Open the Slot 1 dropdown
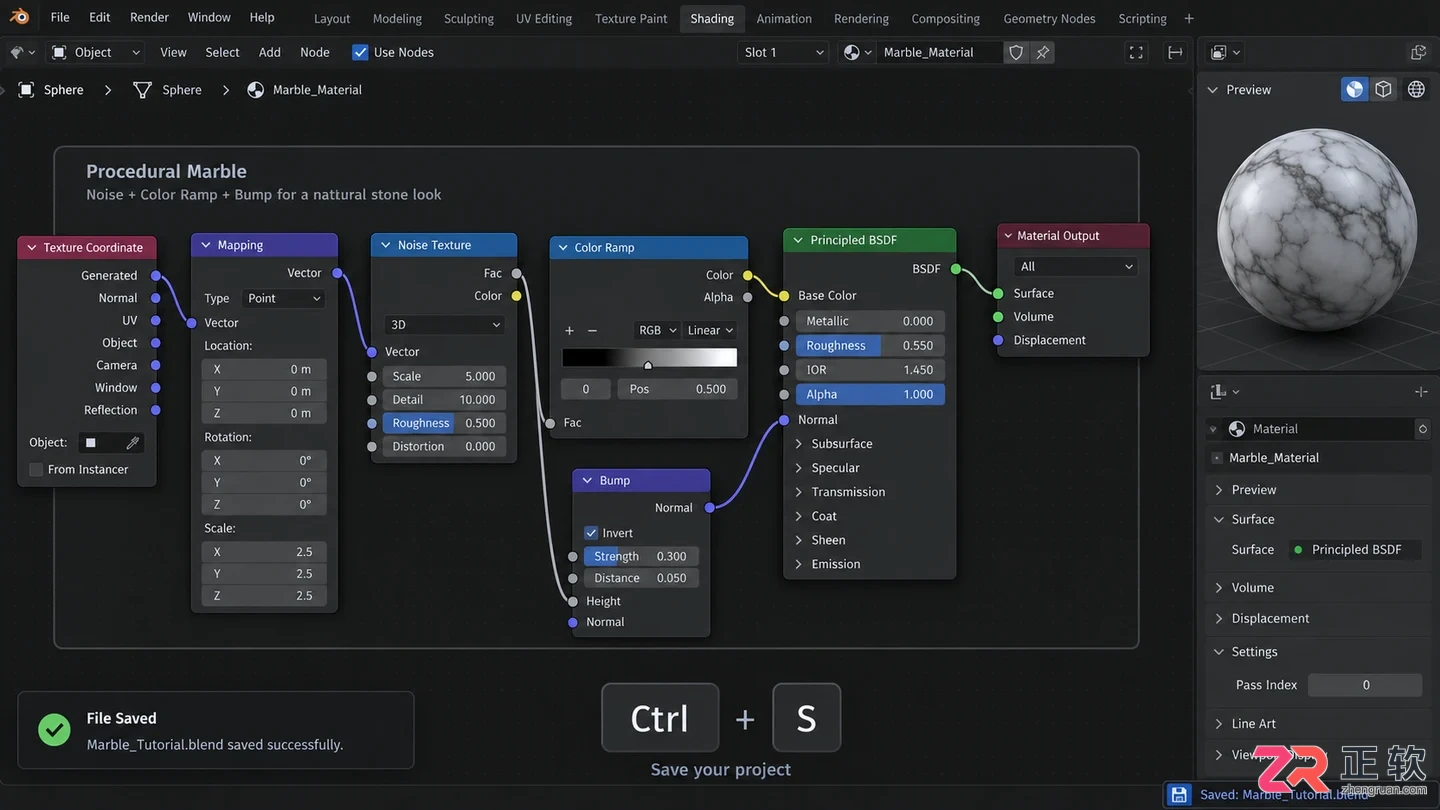Image resolution: width=1440 pixels, height=810 pixels. (x=783, y=52)
